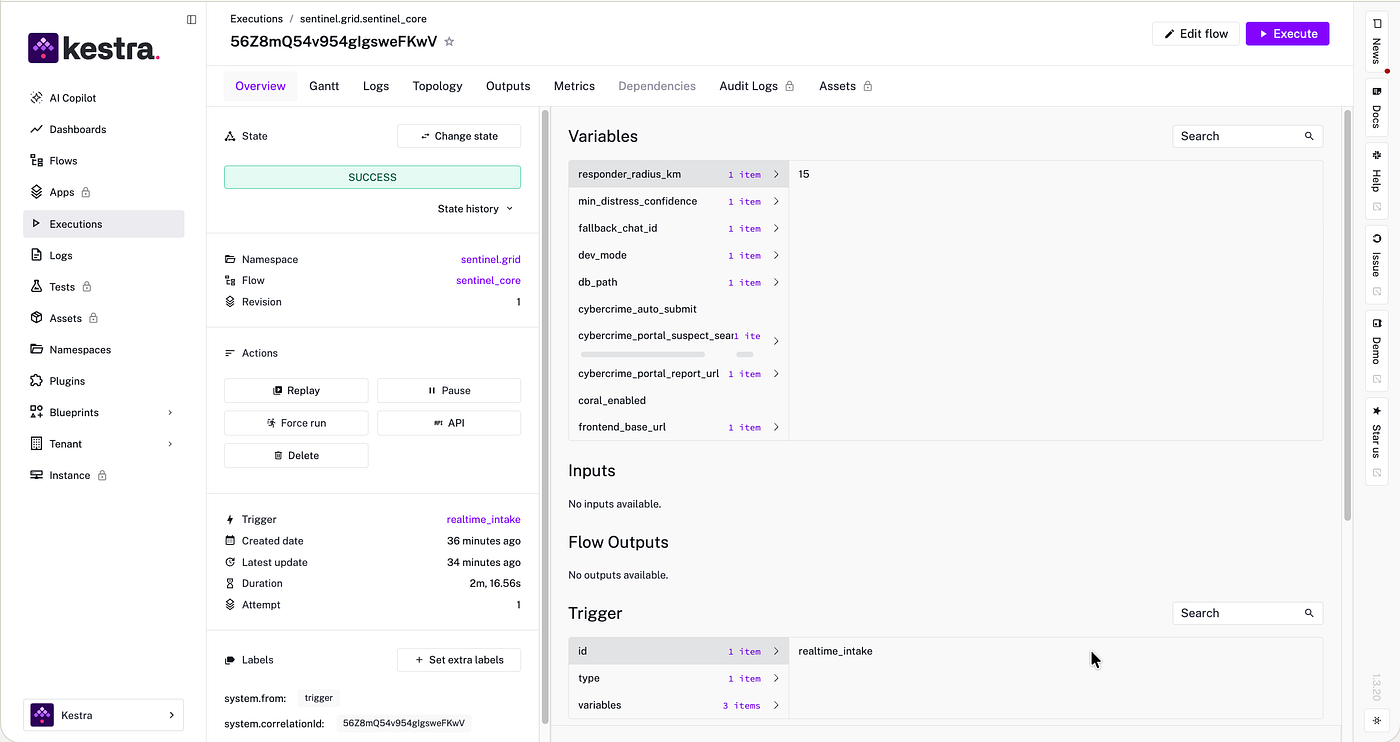Image resolution: width=1400 pixels, height=742 pixels.
Task: Click the search icon in Variables search
Action: (1309, 136)
